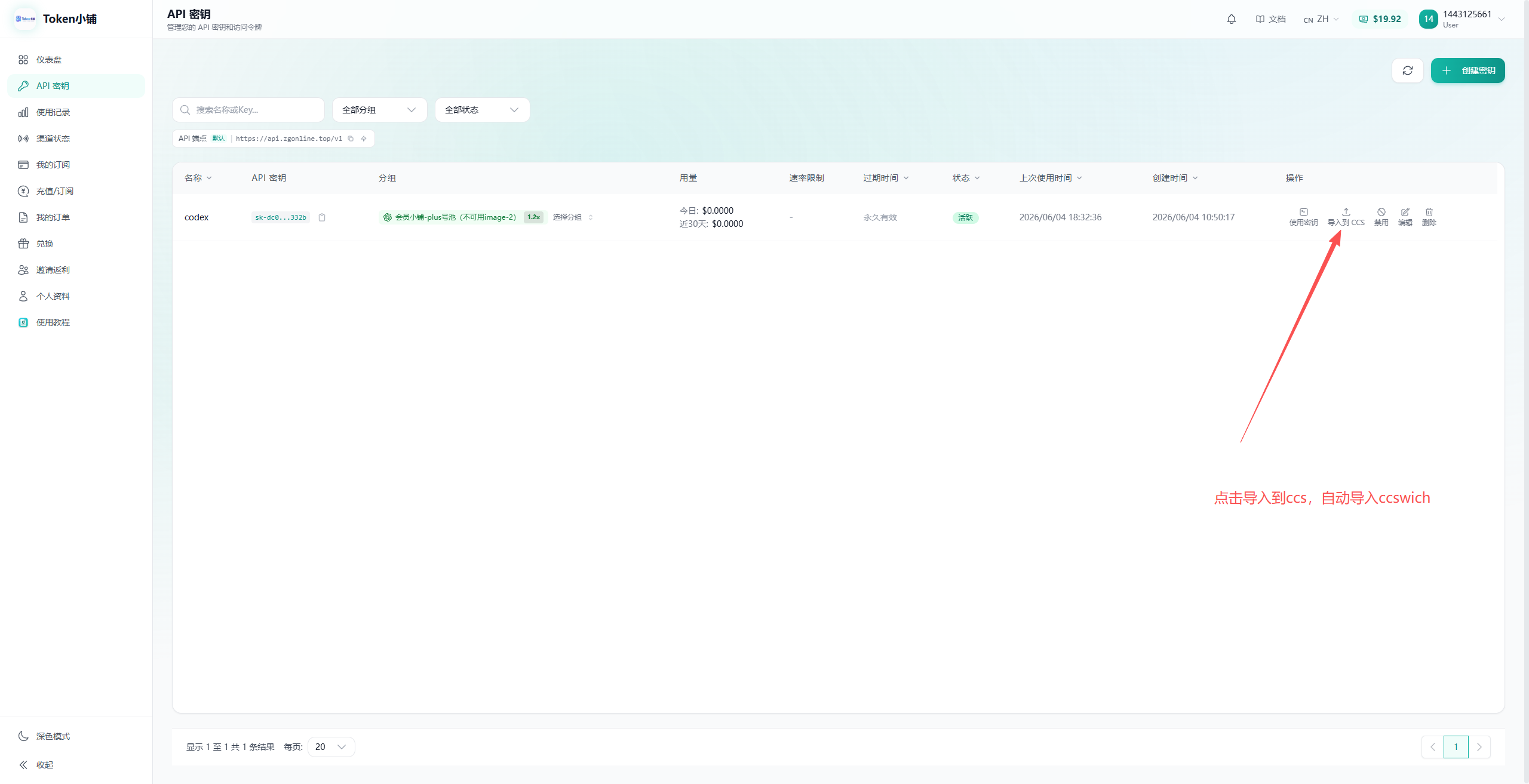Screen dimensions: 1529x784
Task: Click the codex key name
Action: coord(197,217)
